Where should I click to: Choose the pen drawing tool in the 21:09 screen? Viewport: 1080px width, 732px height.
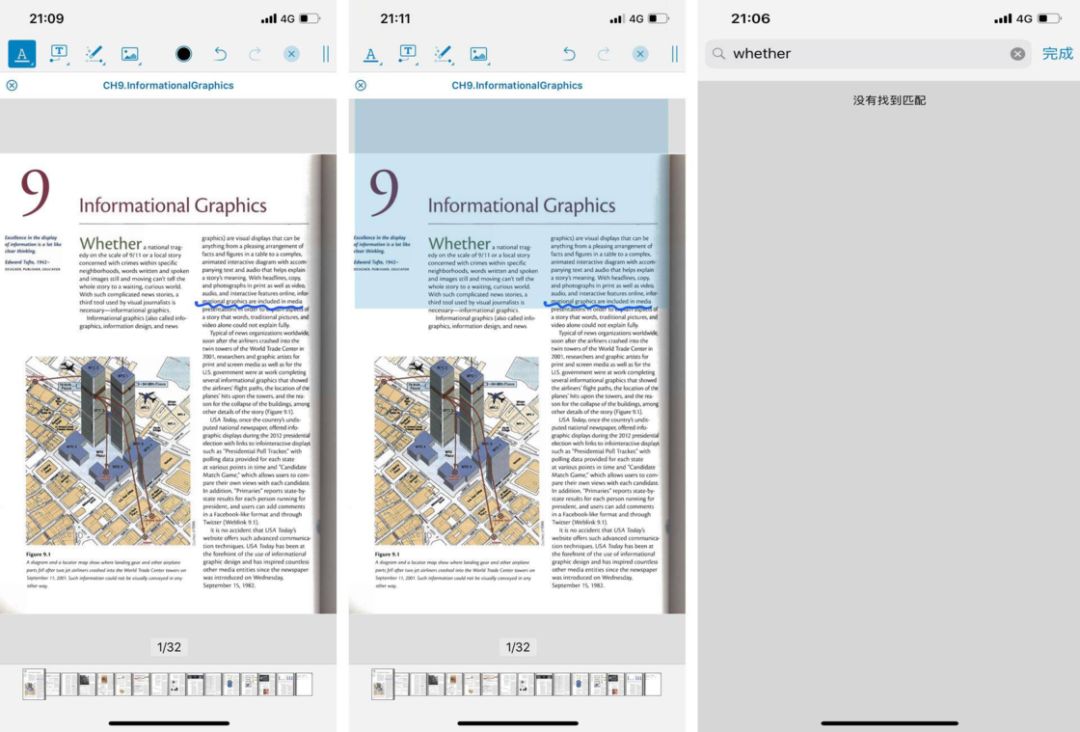click(94, 54)
